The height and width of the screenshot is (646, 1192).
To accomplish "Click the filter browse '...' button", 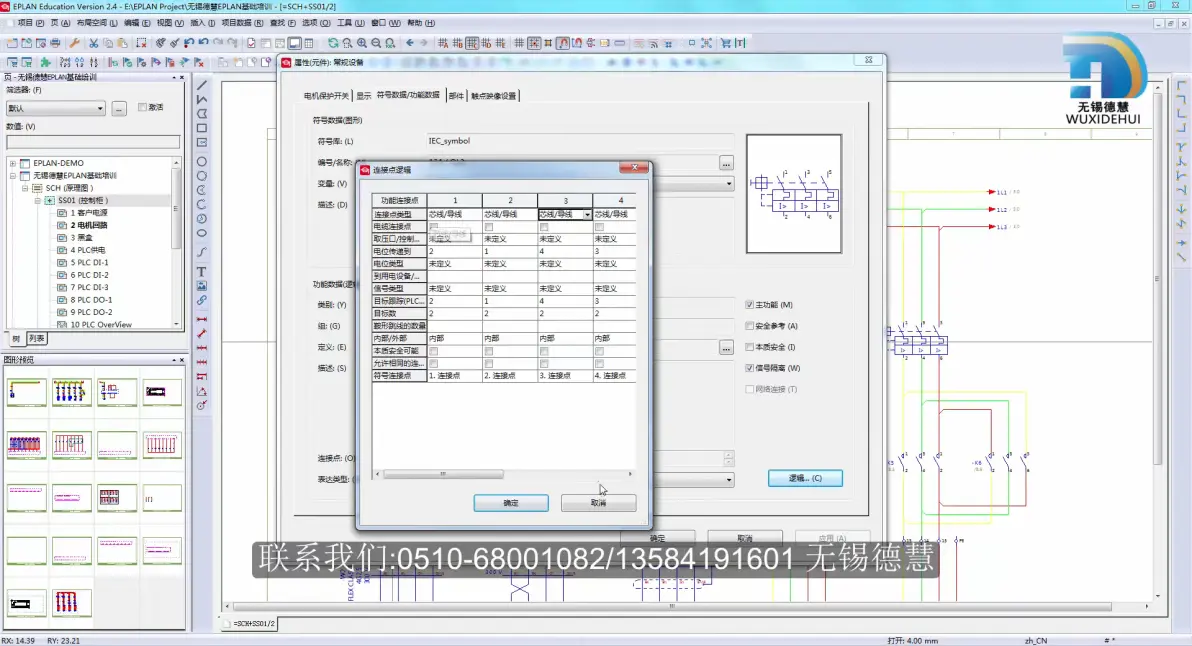I will click(x=119, y=109).
